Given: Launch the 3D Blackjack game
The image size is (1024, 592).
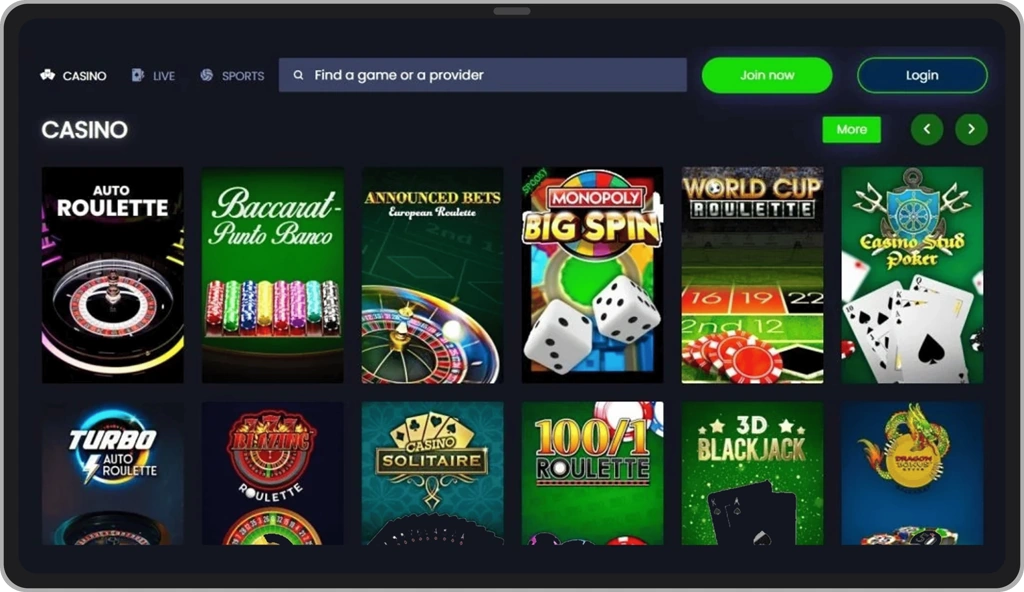Looking at the screenshot, I should [x=752, y=473].
